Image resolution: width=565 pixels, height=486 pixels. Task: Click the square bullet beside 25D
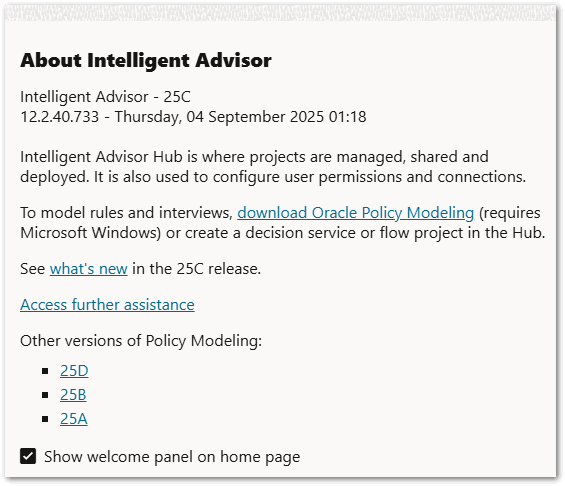[45, 371]
